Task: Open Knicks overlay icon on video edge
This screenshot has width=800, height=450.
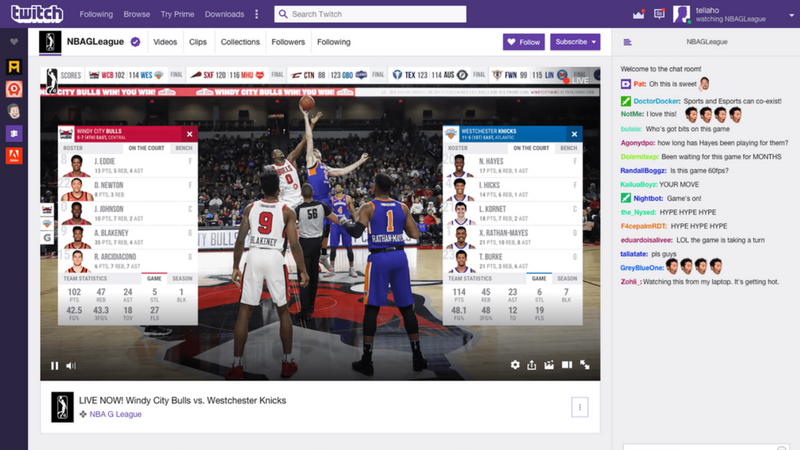Action: pyautogui.click(x=47, y=223)
